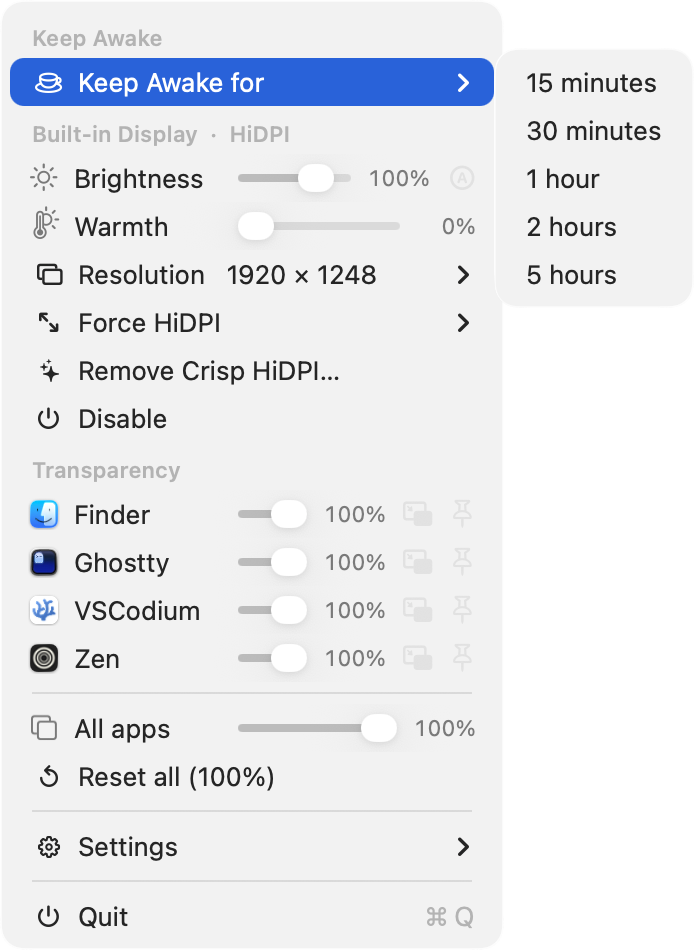
Task: Expand the Force HiDPI submenu
Action: (252, 323)
